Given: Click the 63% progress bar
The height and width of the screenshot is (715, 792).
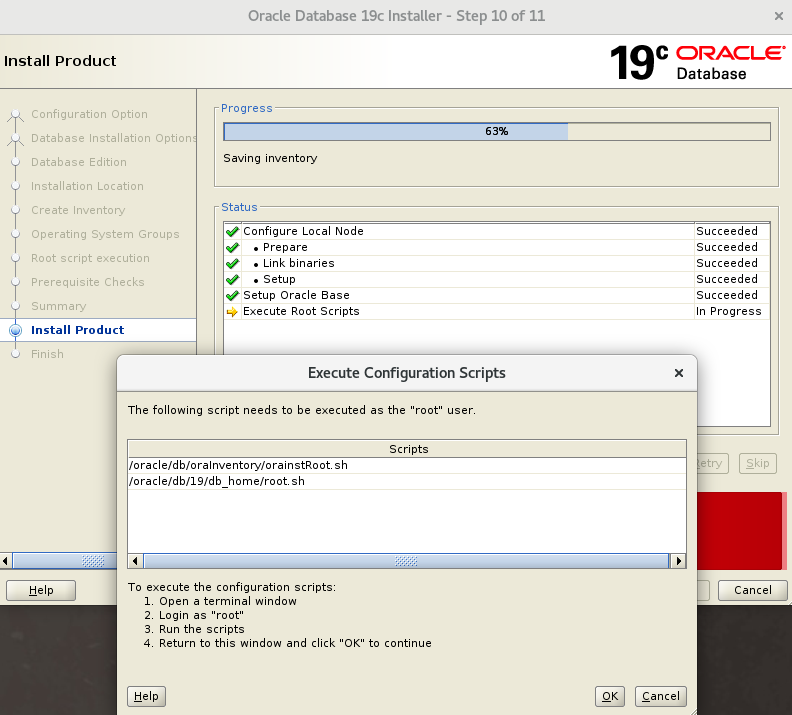Looking at the screenshot, I should [497, 131].
